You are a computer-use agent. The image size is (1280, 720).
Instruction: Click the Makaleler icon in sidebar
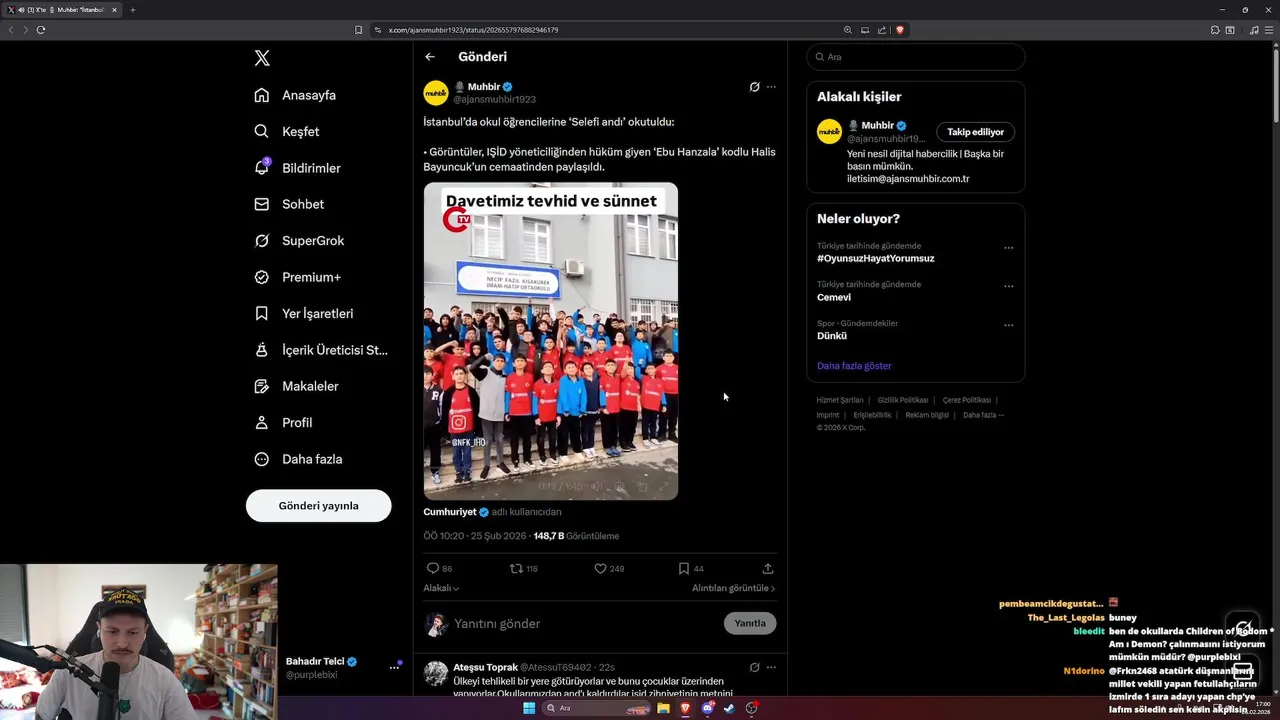(x=262, y=386)
